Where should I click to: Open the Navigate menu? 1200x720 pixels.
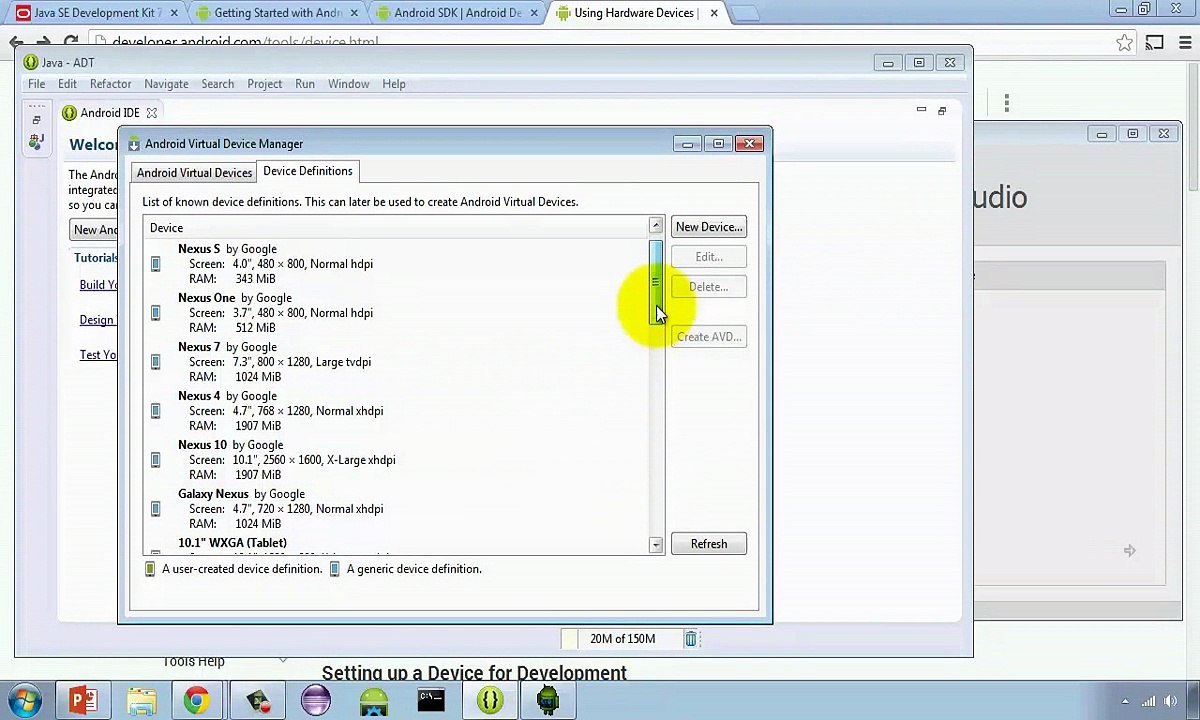click(166, 84)
